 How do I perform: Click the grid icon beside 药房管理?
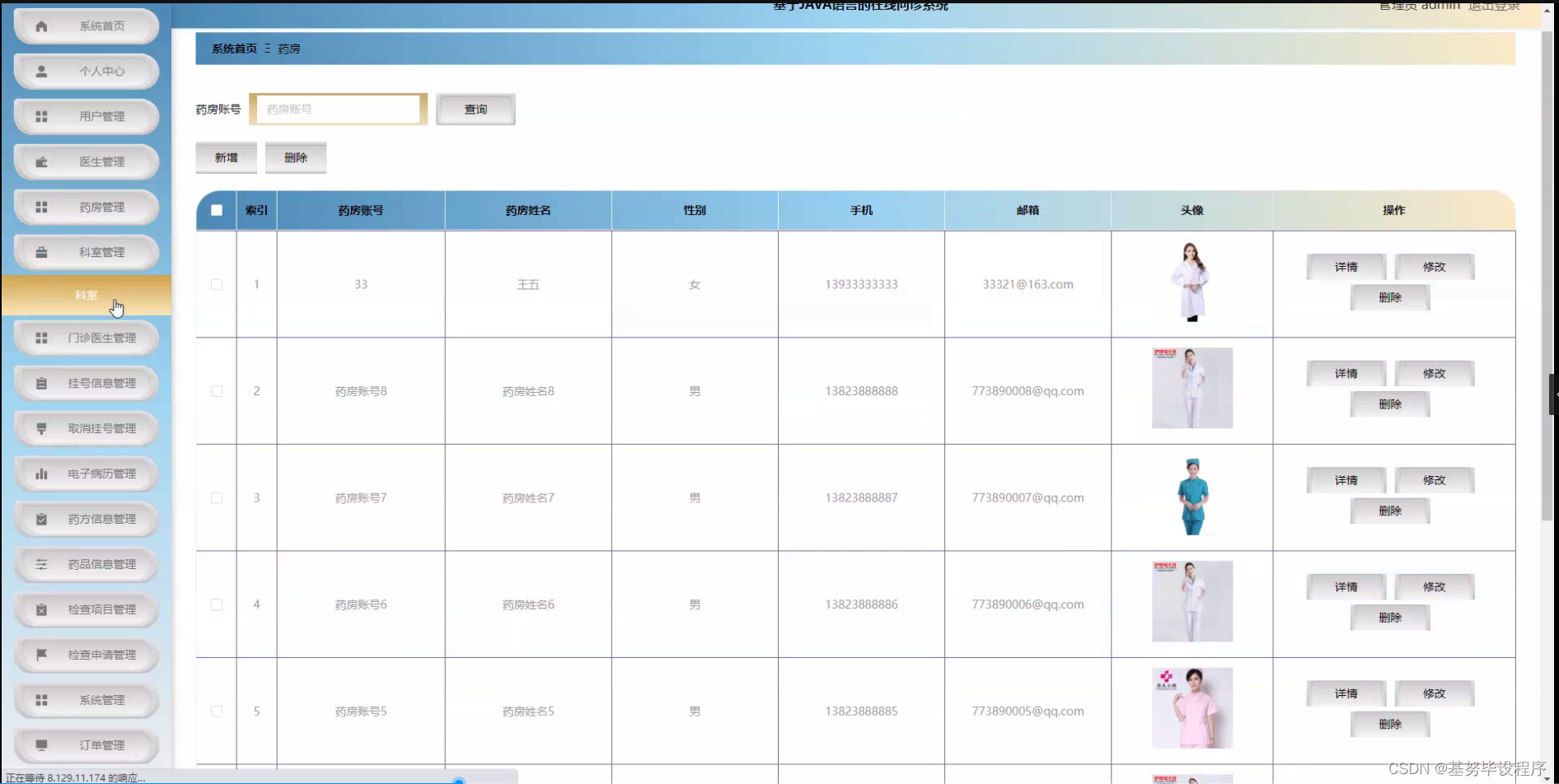(41, 208)
